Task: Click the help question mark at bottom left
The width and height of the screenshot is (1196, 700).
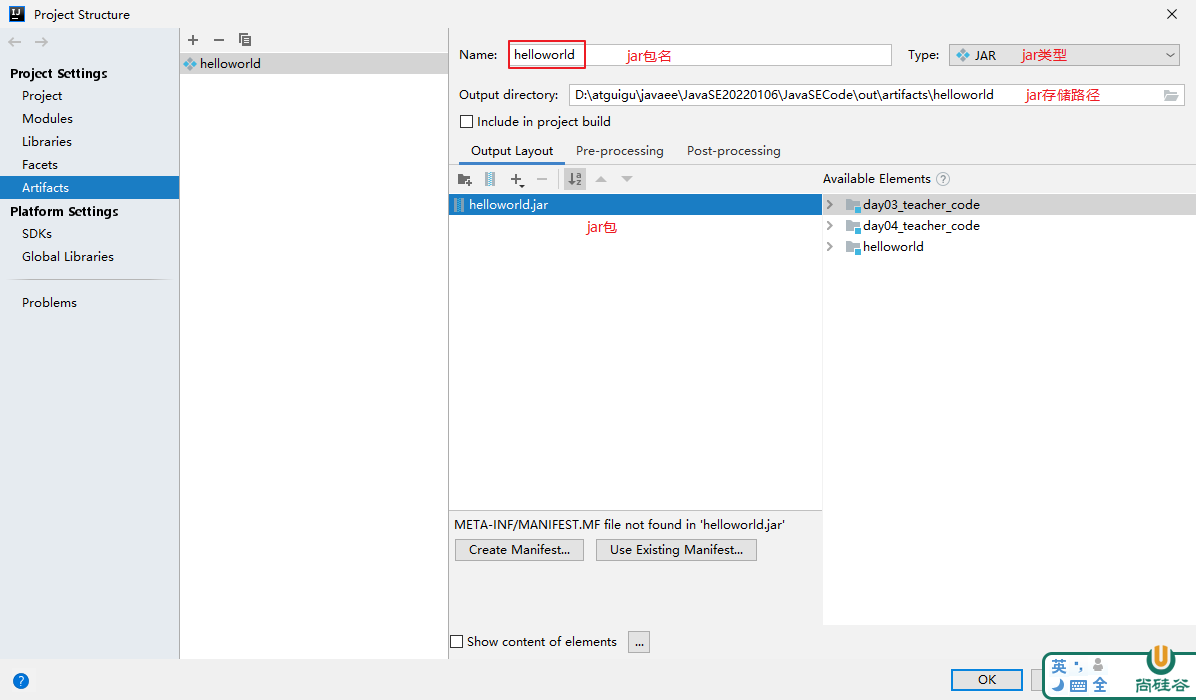Action: point(20,681)
